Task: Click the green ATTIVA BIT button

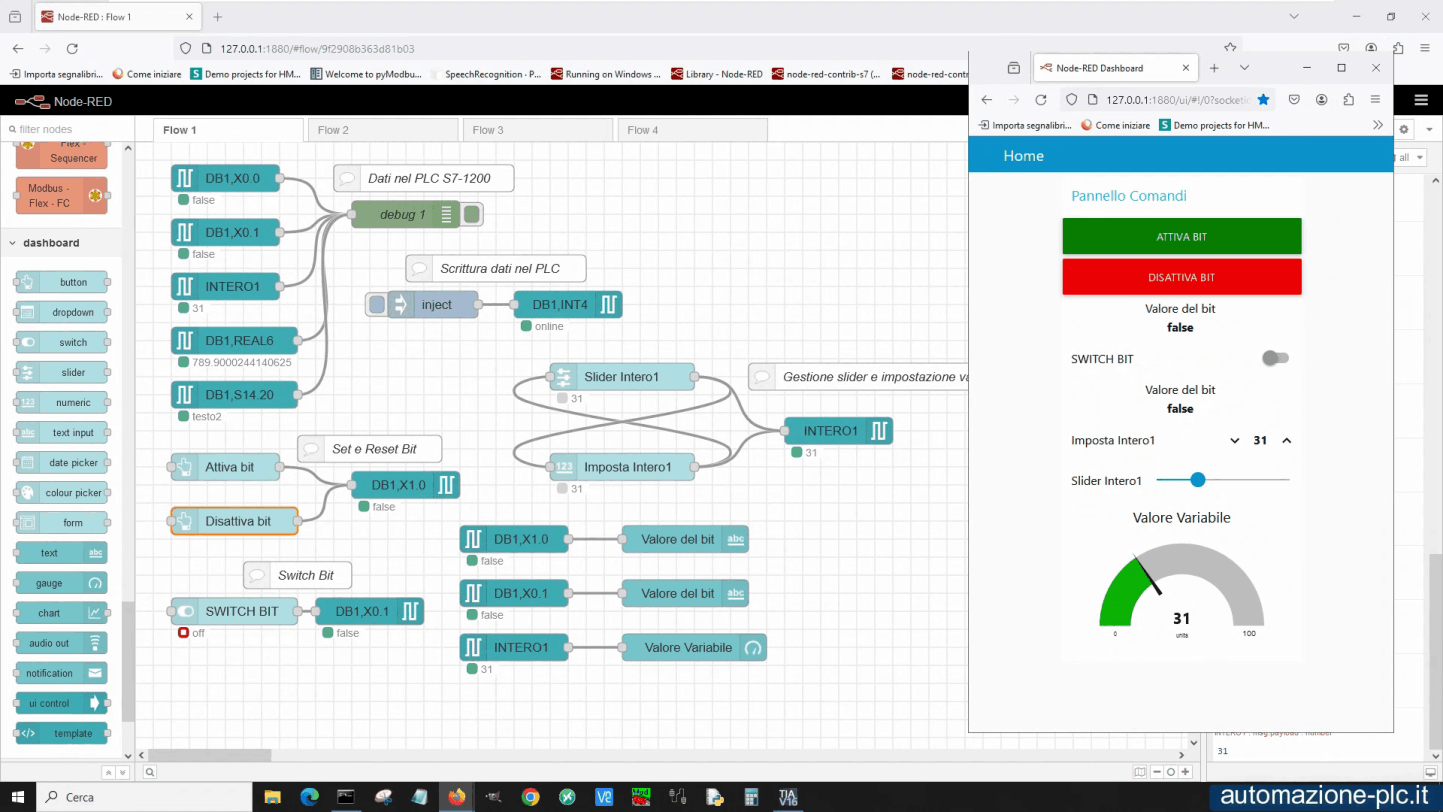Action: (x=1181, y=237)
